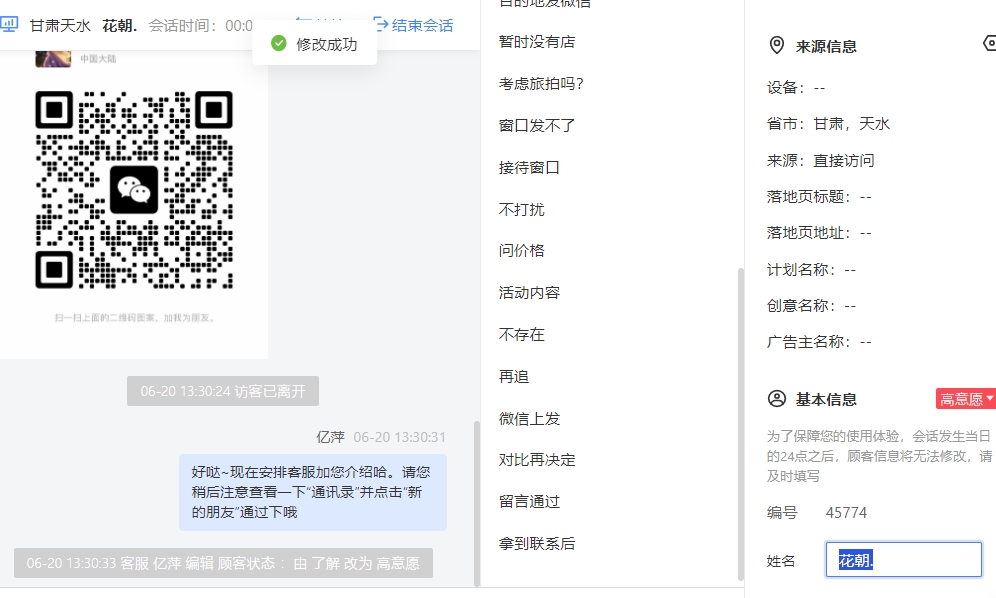Choose the 微信上发 quick reply
Screen dimensions: 996x598
530,419
